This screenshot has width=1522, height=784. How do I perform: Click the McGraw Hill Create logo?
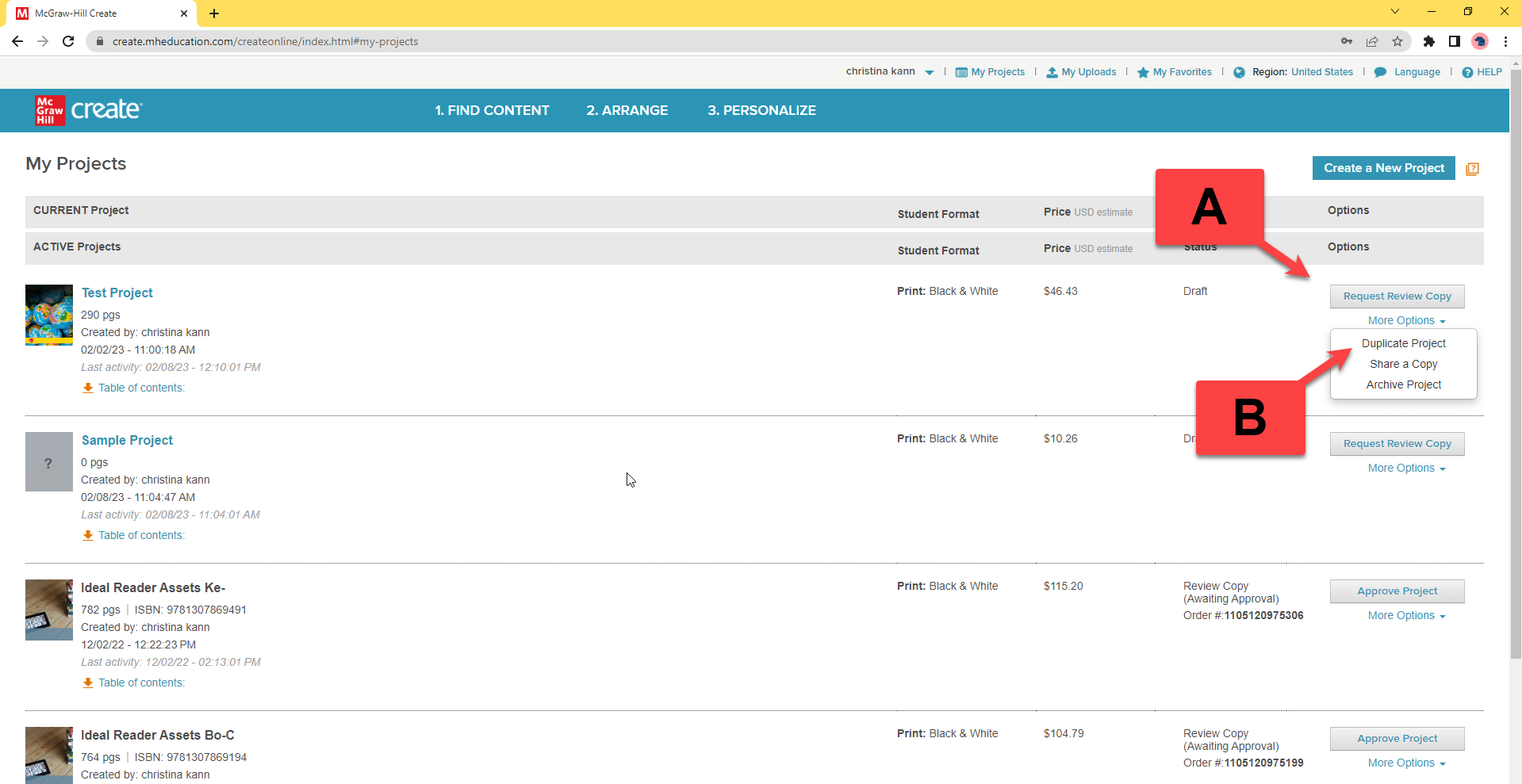[x=88, y=110]
